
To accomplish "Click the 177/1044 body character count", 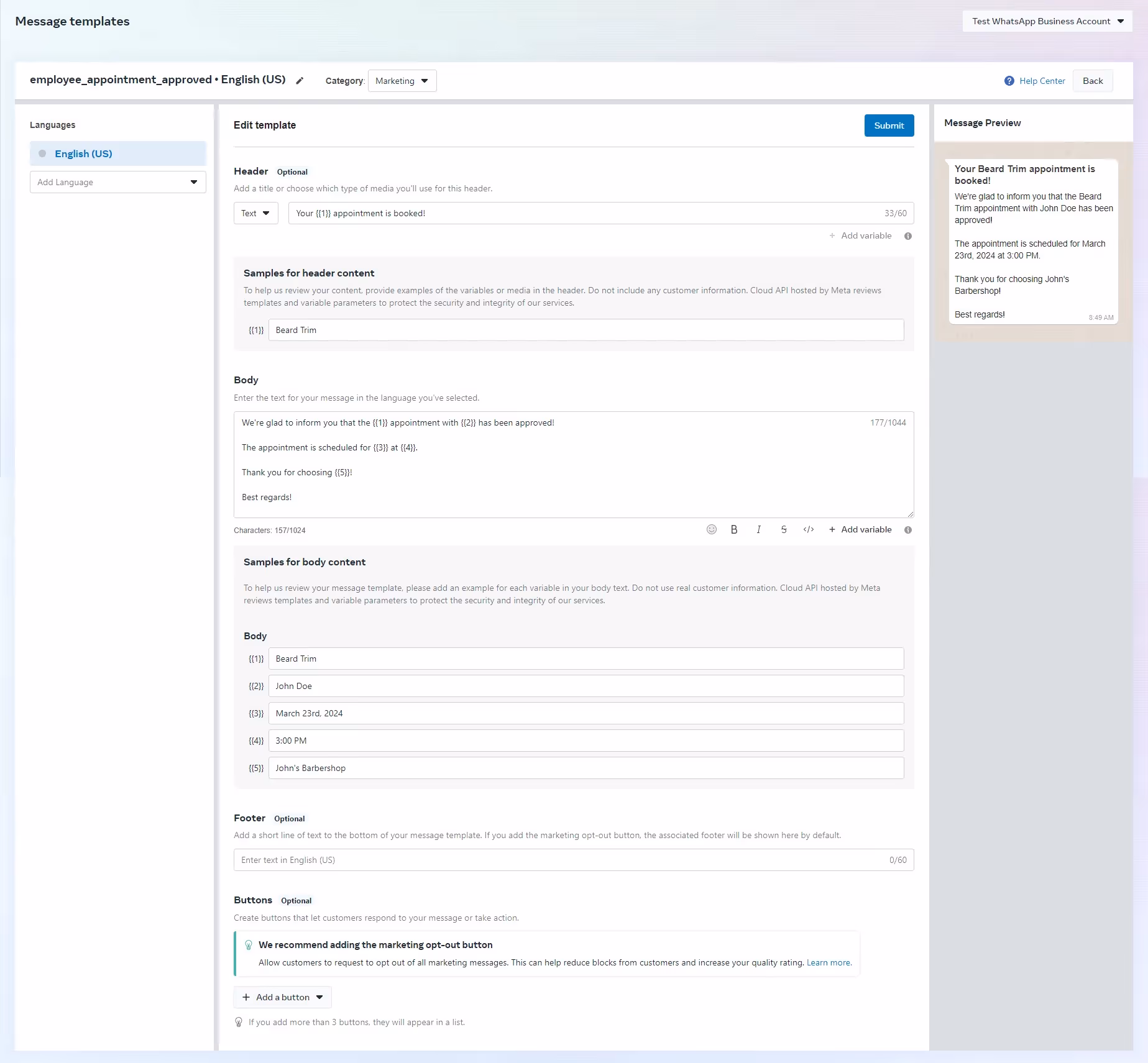I will (888, 422).
